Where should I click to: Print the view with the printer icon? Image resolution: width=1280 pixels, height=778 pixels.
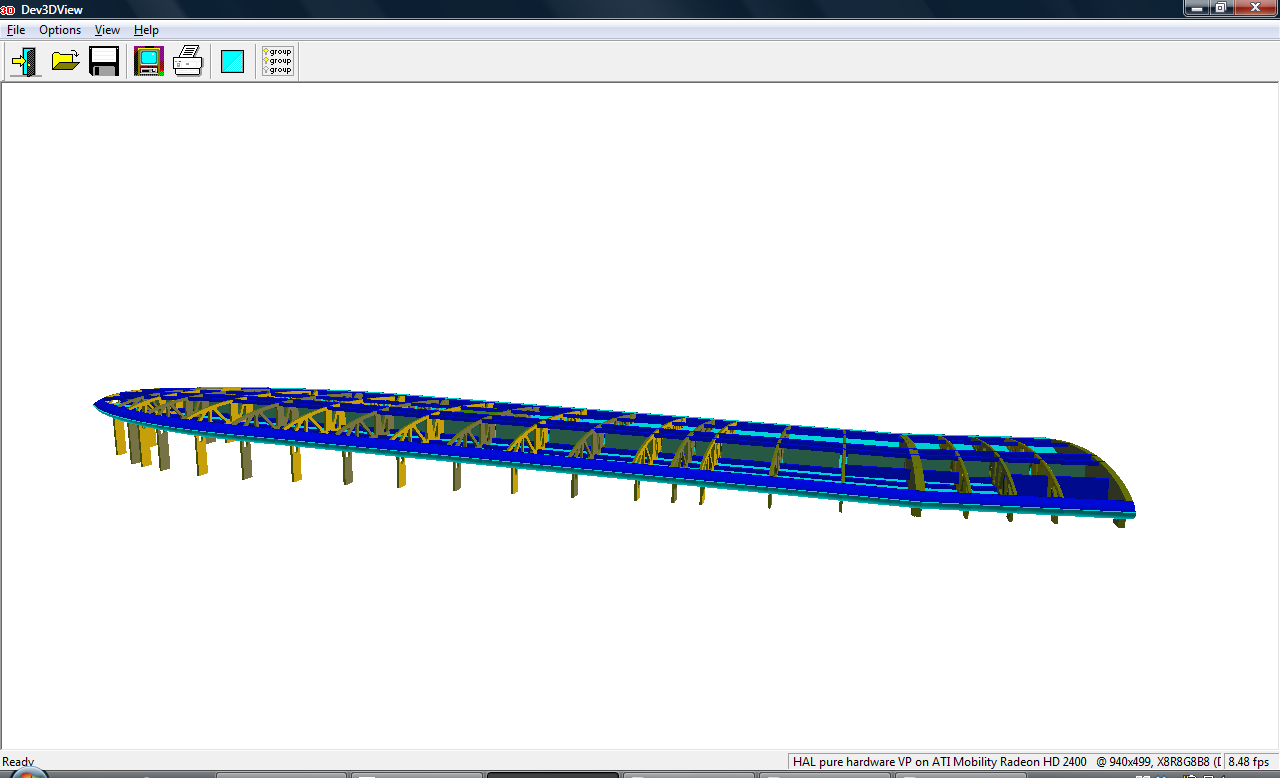click(188, 62)
